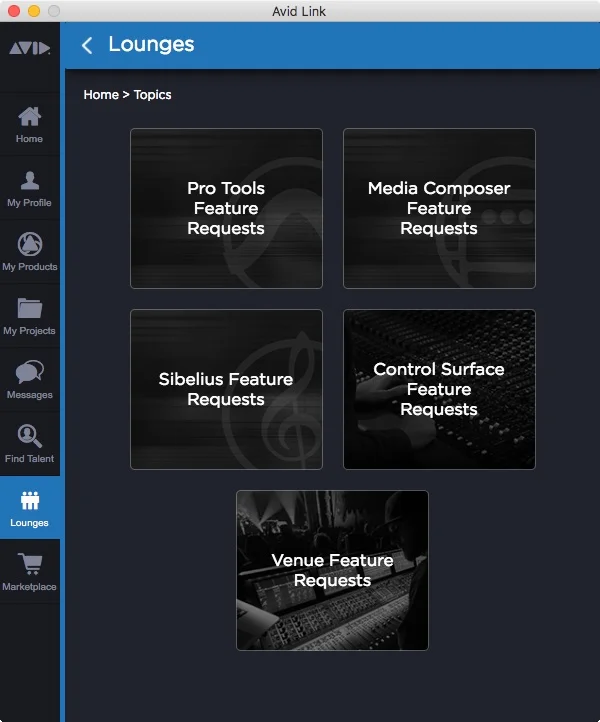Image resolution: width=600 pixels, height=722 pixels.
Task: Open Media Composer Feature Requests tile
Action: (x=439, y=209)
